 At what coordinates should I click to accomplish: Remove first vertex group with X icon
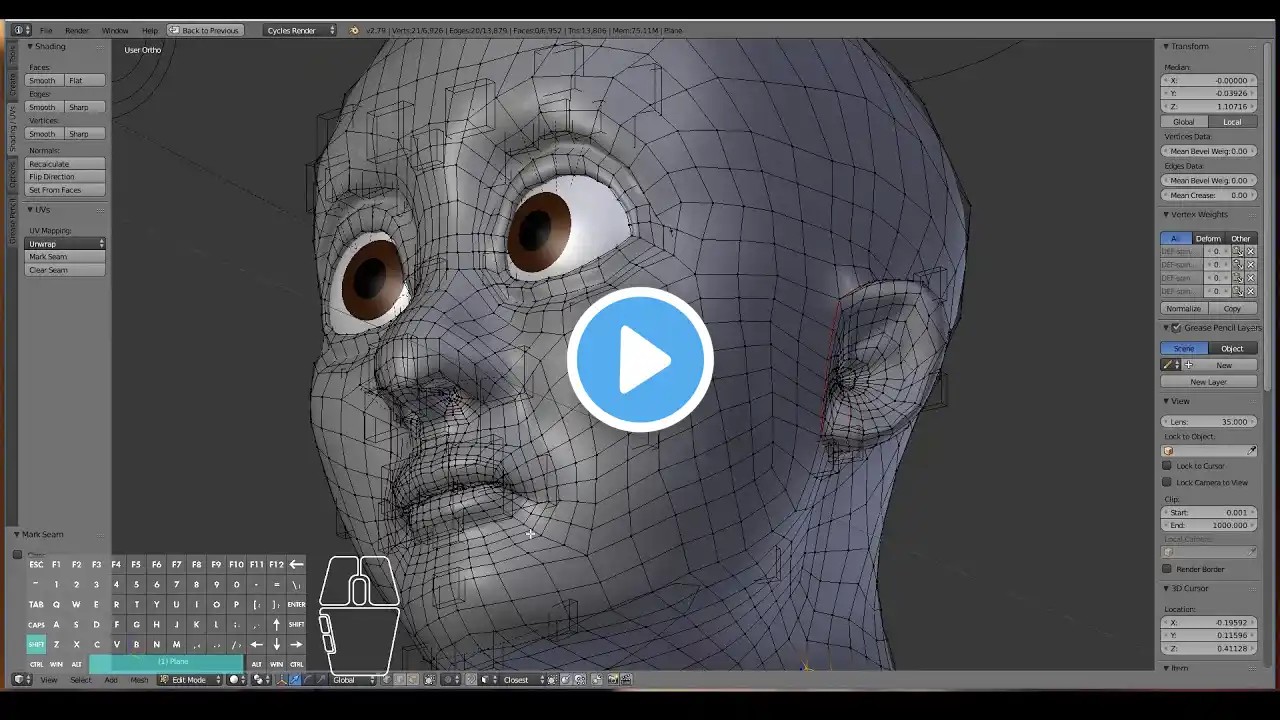1251,252
